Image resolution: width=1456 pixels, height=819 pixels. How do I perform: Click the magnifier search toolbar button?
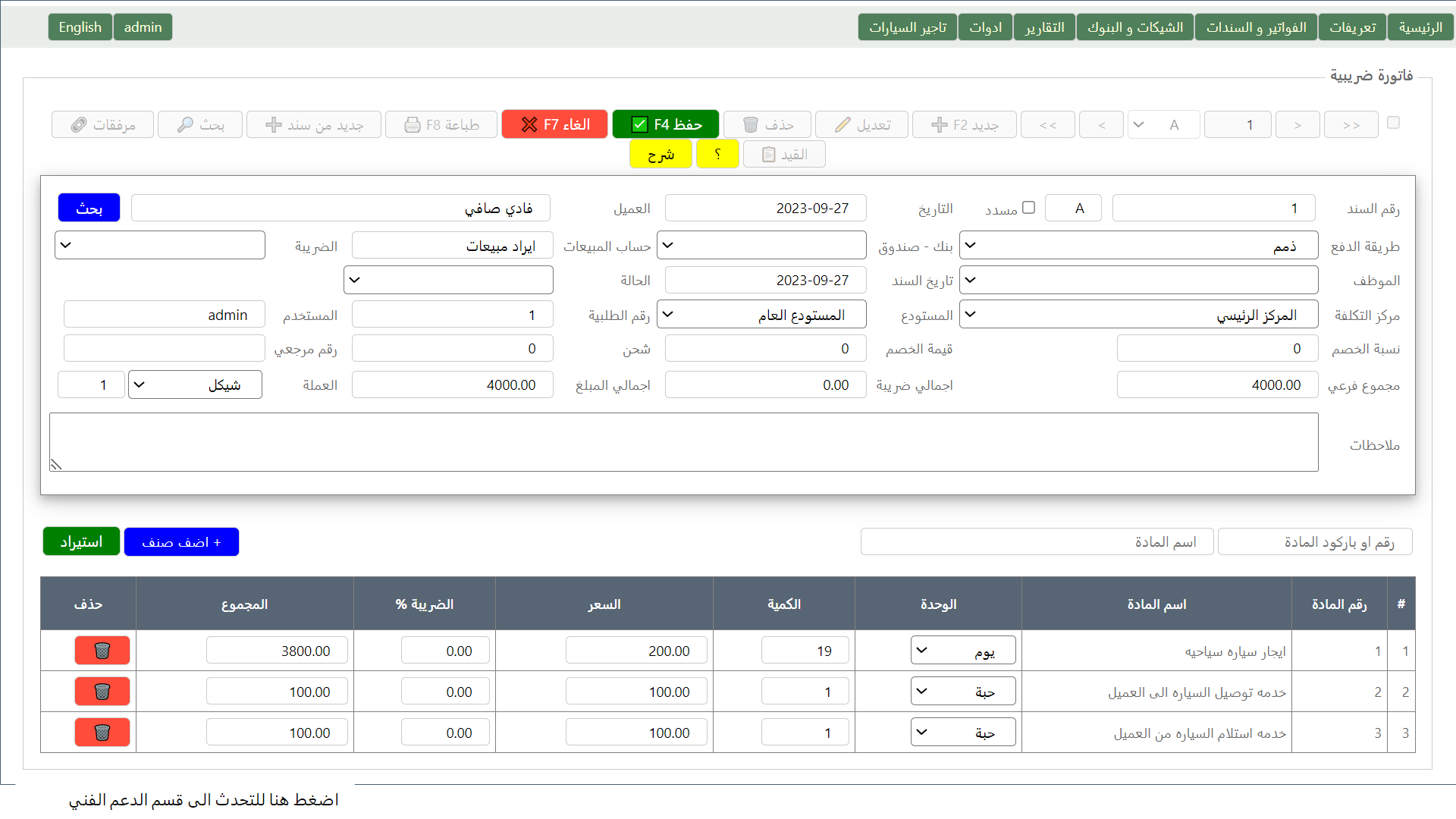click(x=200, y=124)
